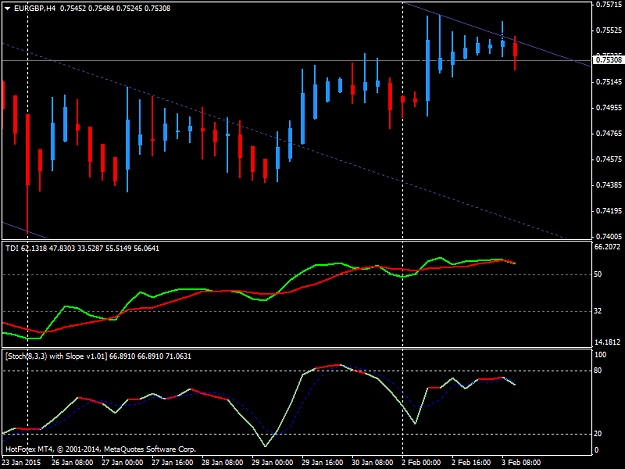Screen dimensions: 625x469
Task: Click the 27 Jan 16:00 time label
Action: tap(172, 462)
